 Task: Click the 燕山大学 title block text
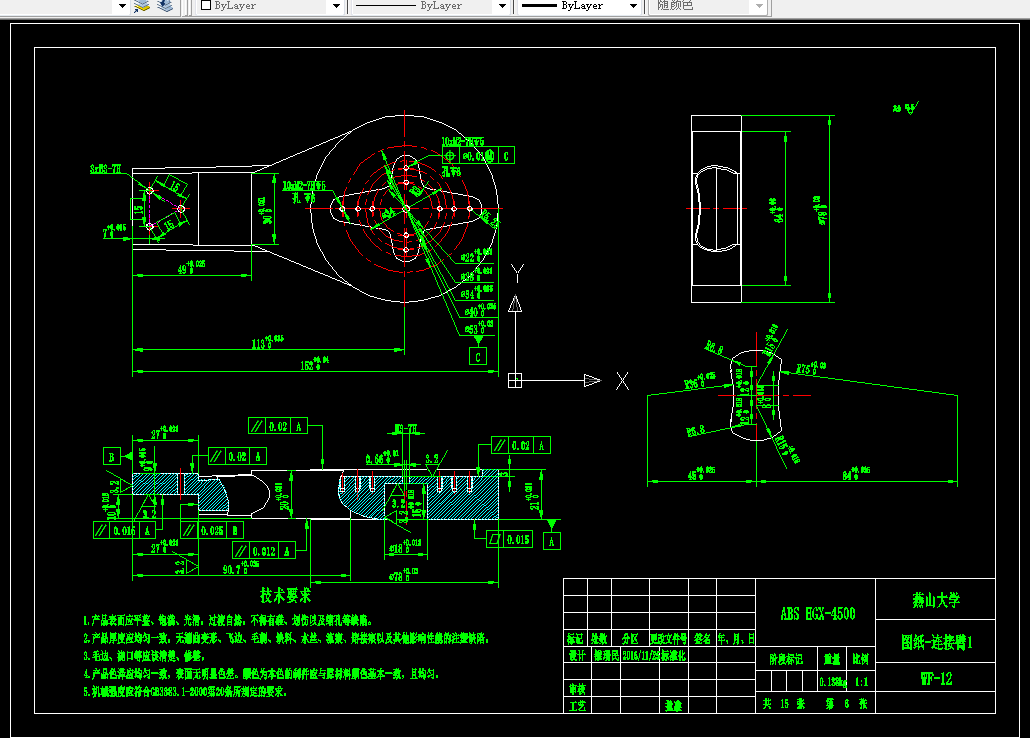(936, 599)
